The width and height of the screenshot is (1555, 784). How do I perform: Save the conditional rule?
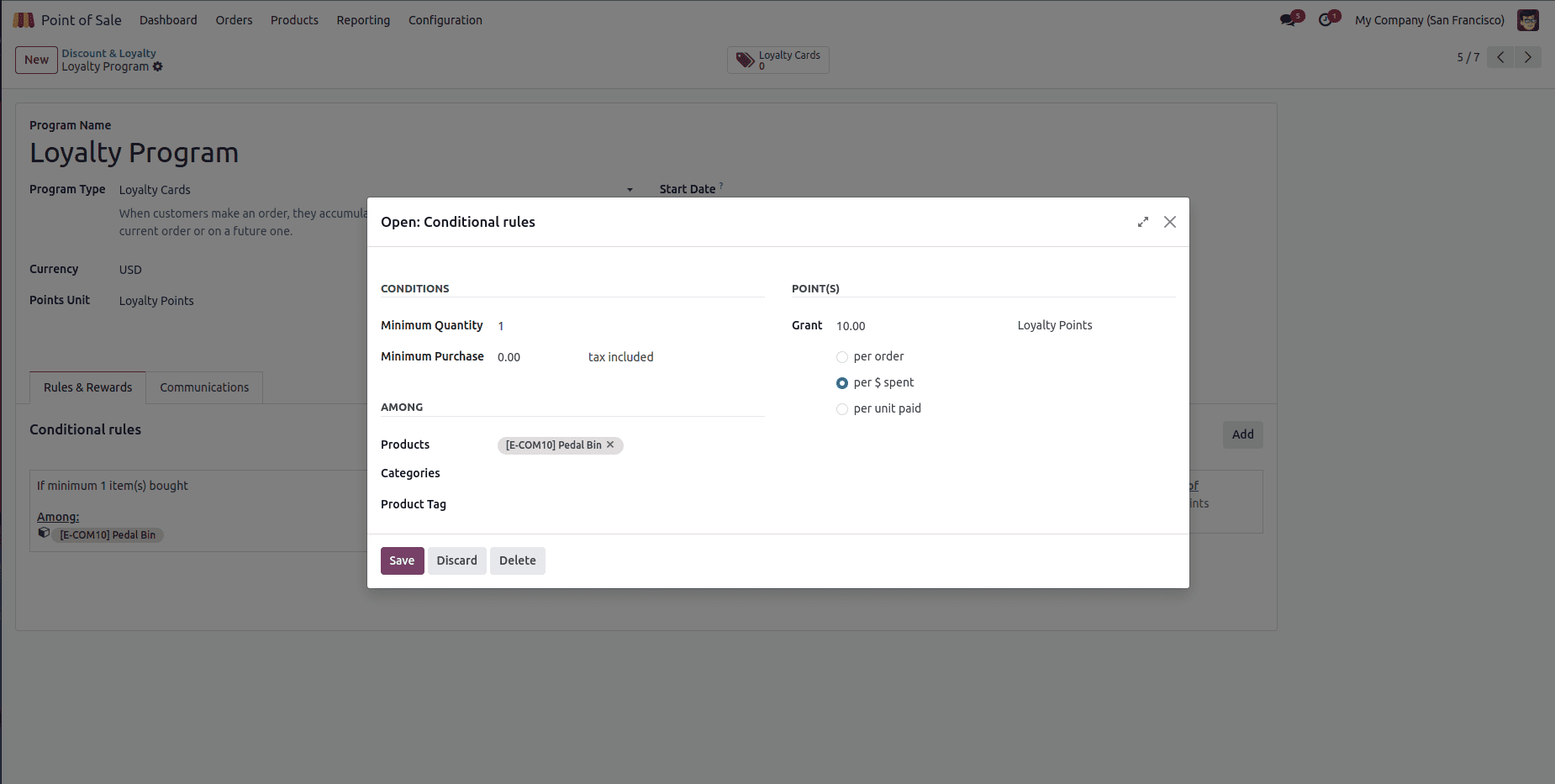[x=402, y=560]
